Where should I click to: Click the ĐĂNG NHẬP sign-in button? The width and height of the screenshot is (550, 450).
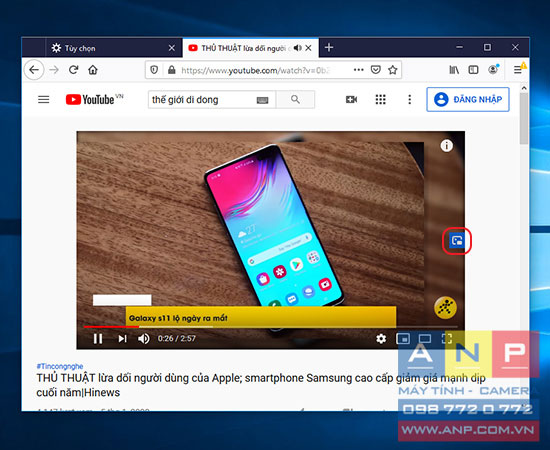click(x=468, y=100)
